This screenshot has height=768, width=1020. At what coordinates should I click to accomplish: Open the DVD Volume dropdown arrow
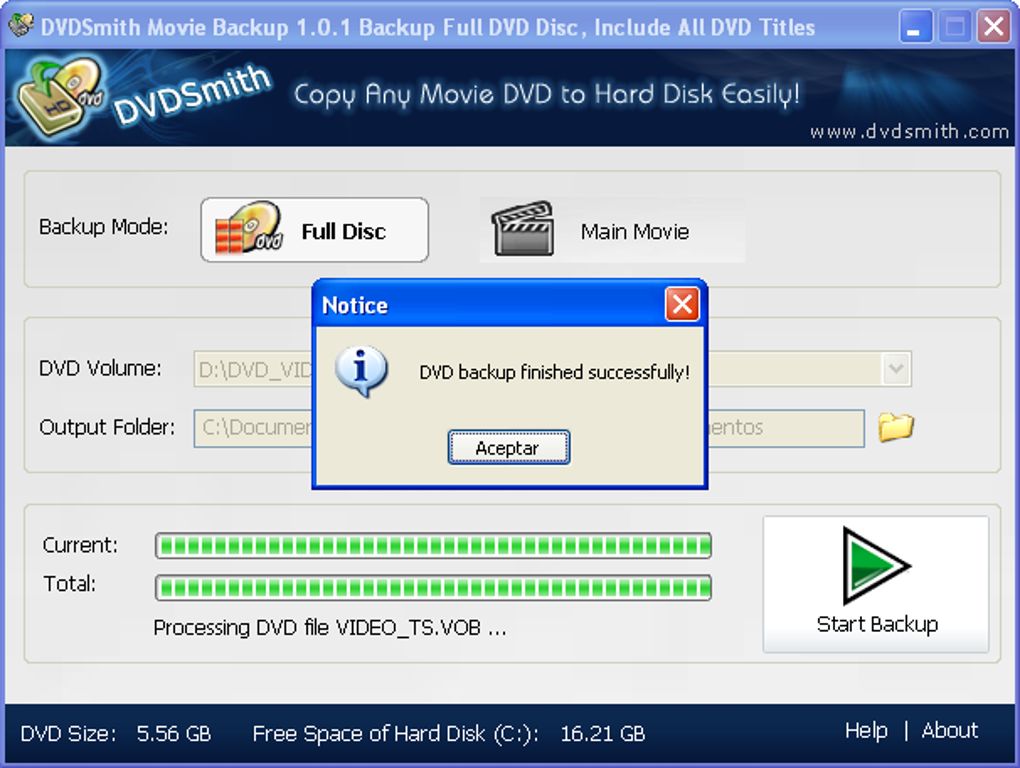[896, 369]
